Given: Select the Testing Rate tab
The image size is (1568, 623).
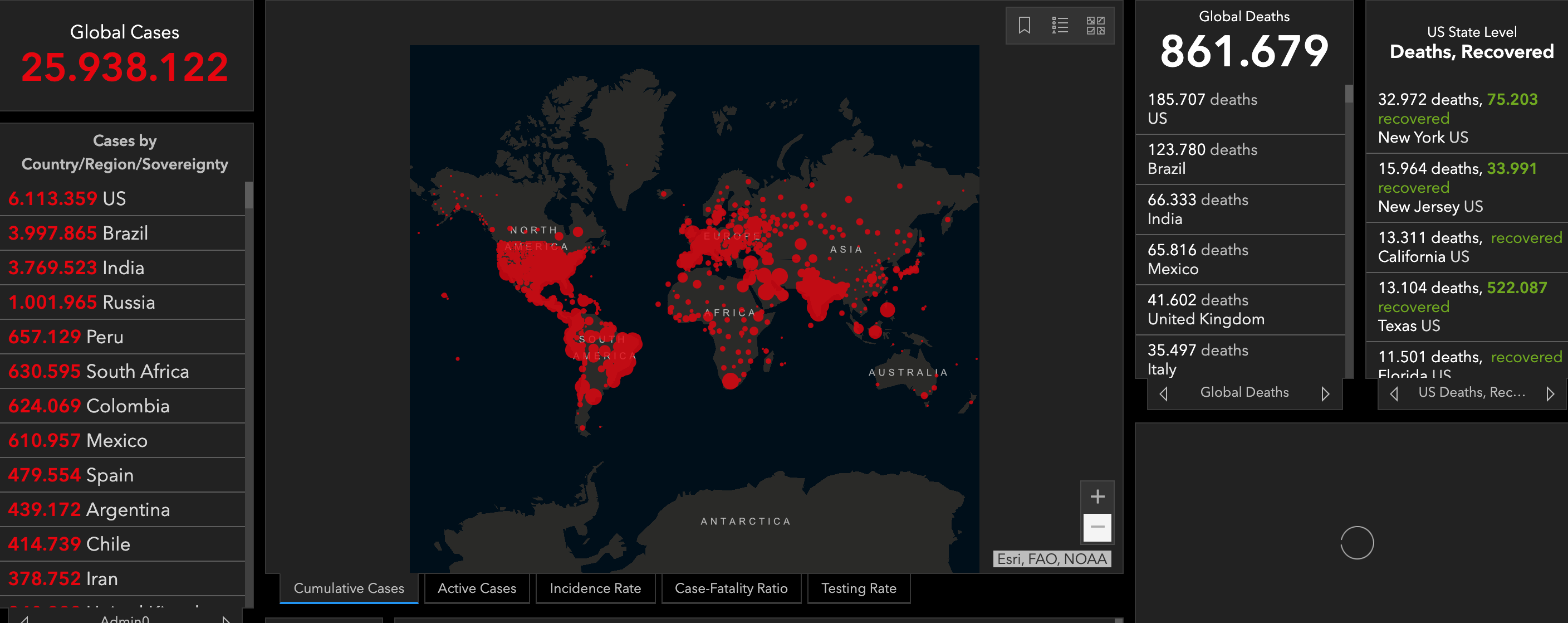Looking at the screenshot, I should tap(858, 588).
